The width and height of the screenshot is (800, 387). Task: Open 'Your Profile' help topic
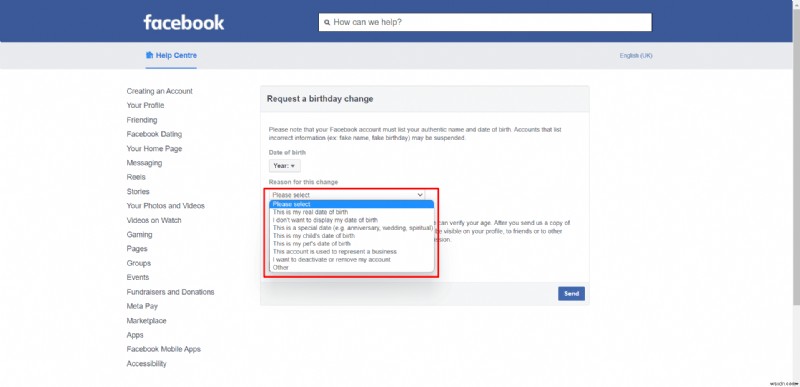(x=145, y=106)
